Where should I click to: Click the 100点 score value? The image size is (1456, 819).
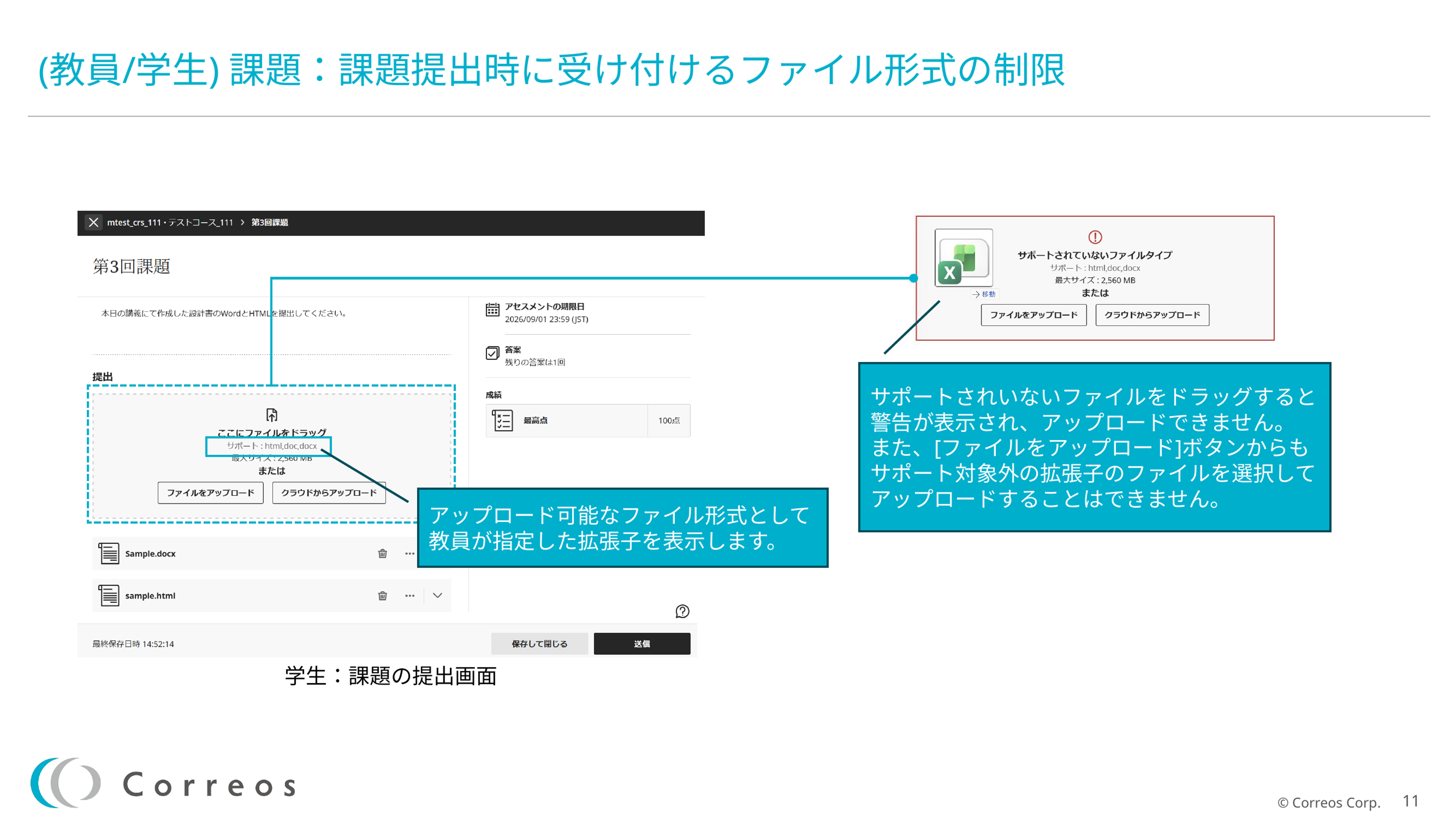point(669,421)
